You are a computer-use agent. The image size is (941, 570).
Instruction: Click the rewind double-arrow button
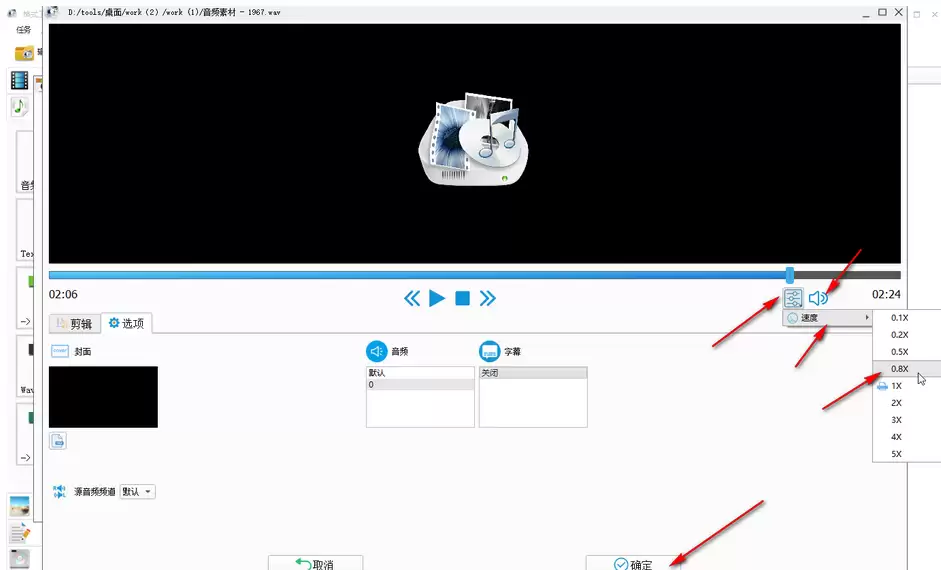[412, 298]
